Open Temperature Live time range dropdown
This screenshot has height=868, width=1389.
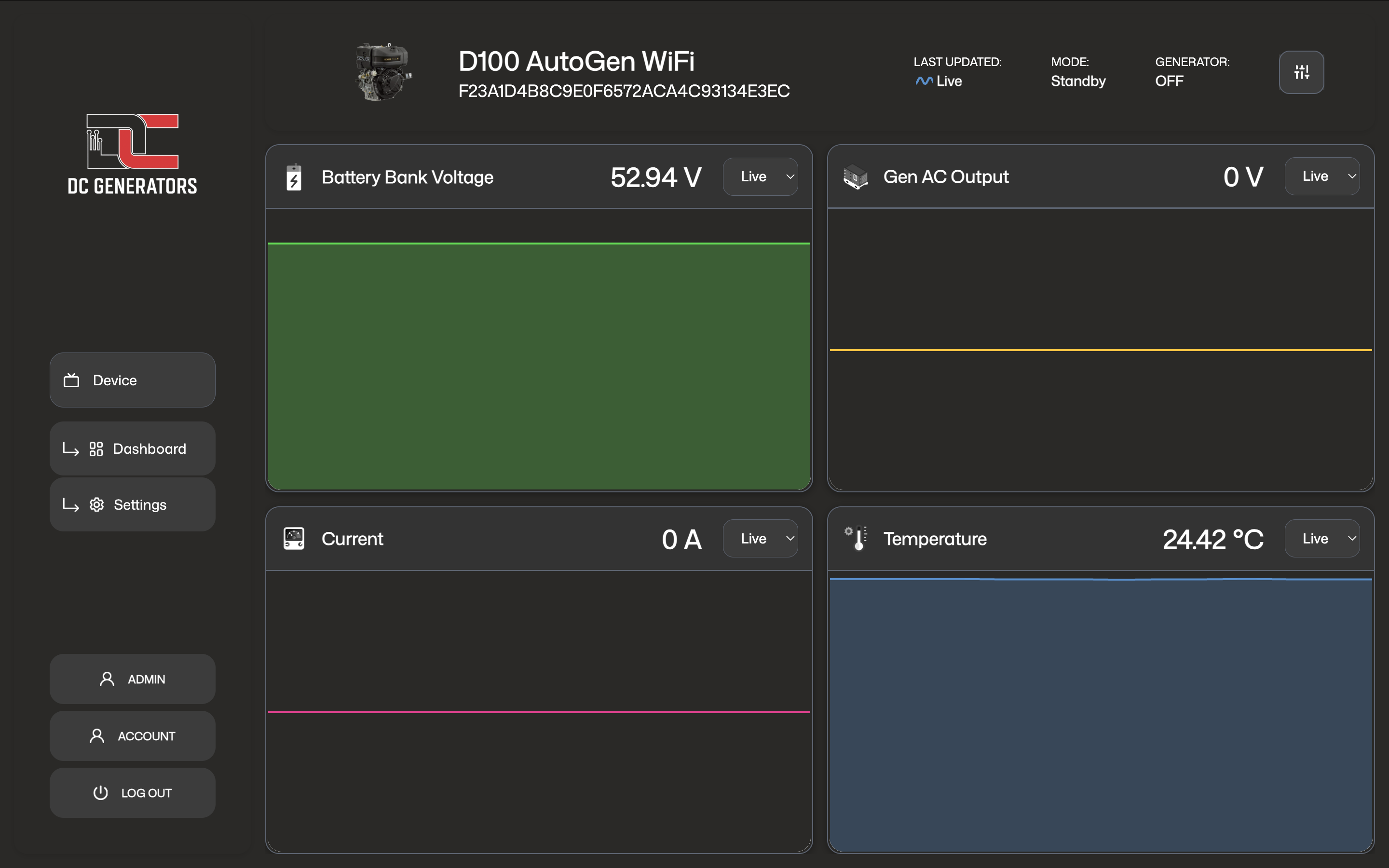click(x=1322, y=539)
